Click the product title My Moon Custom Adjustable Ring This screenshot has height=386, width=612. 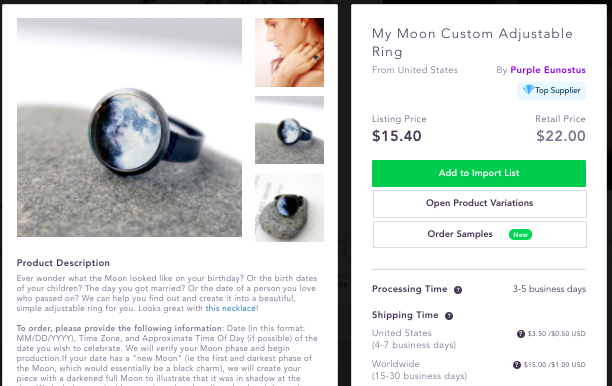click(x=472, y=43)
